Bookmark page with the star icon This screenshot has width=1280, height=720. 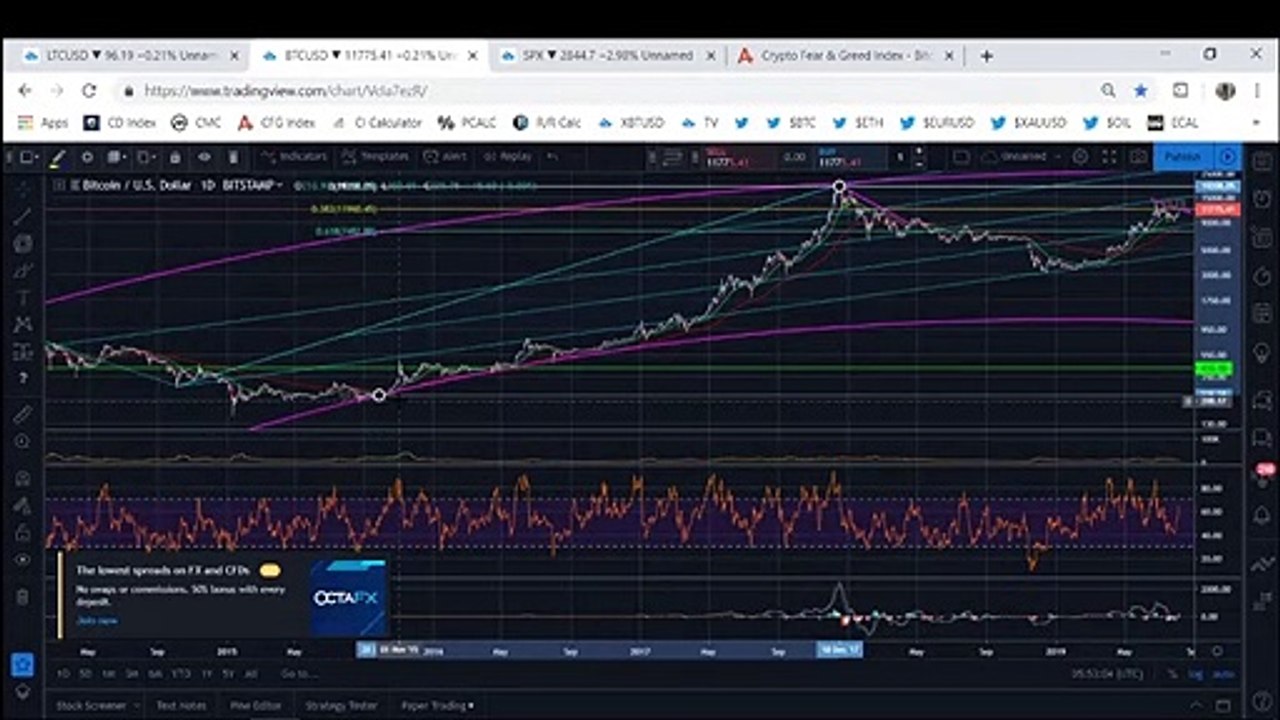pos(1141,90)
